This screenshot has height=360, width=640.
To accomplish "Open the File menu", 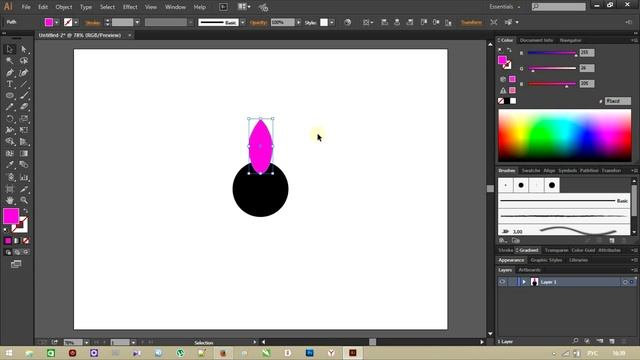I will [x=26, y=7].
